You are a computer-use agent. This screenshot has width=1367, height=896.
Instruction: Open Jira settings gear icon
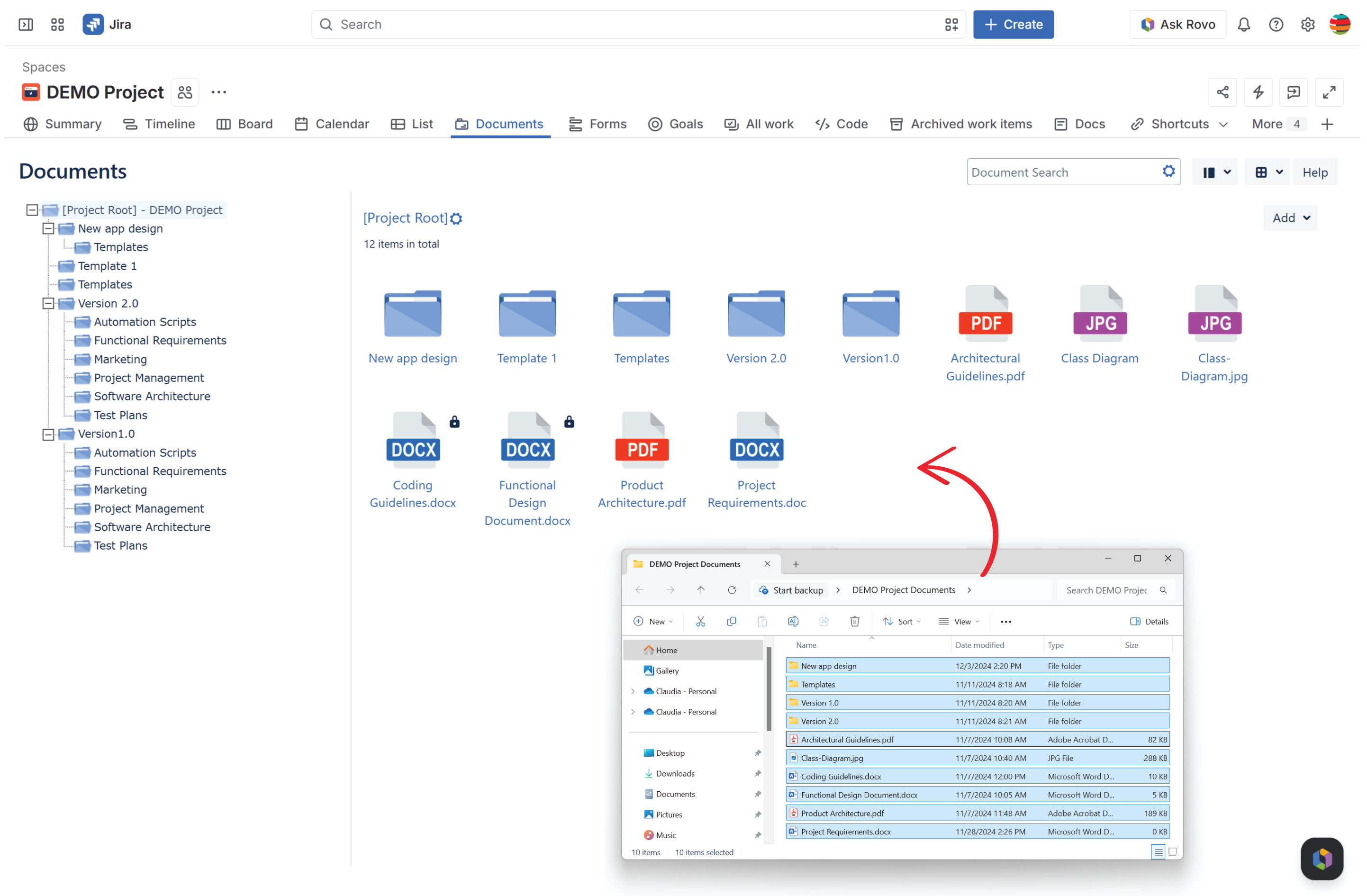[1307, 24]
